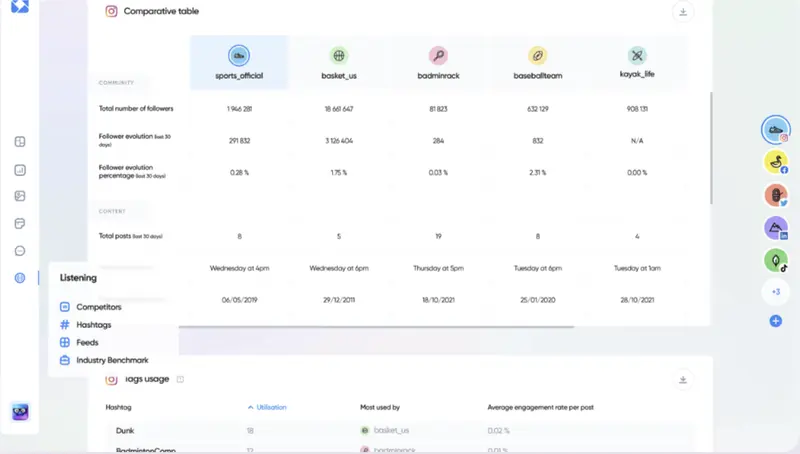The width and height of the screenshot is (800, 454).
Task: Switch to the Facebook profile avatar
Action: click(x=775, y=162)
